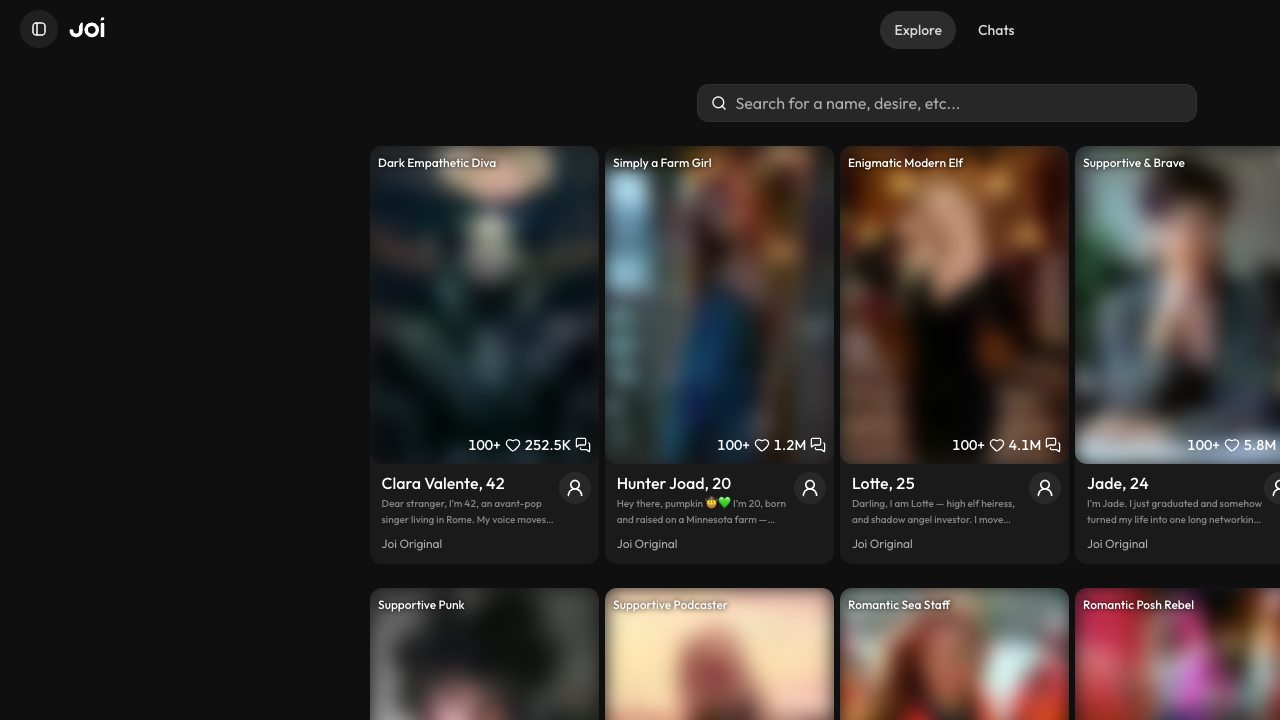This screenshot has height=720, width=1280.
Task: Click the chat bubbles icon on Lotte's card
Action: tap(1053, 445)
